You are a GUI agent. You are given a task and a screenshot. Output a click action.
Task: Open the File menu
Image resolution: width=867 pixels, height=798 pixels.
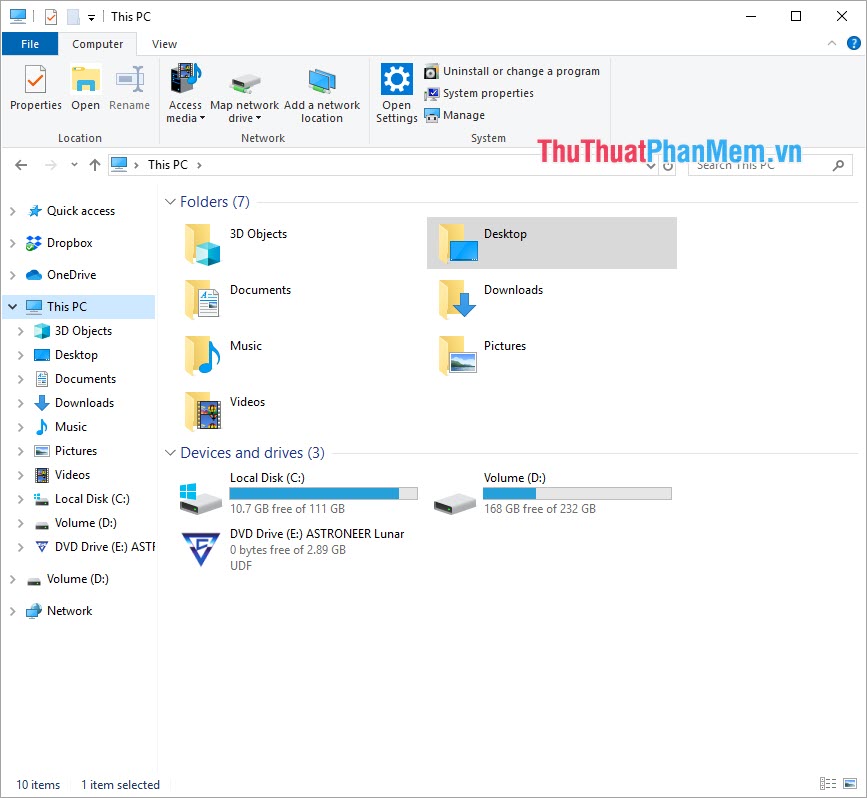click(x=30, y=43)
